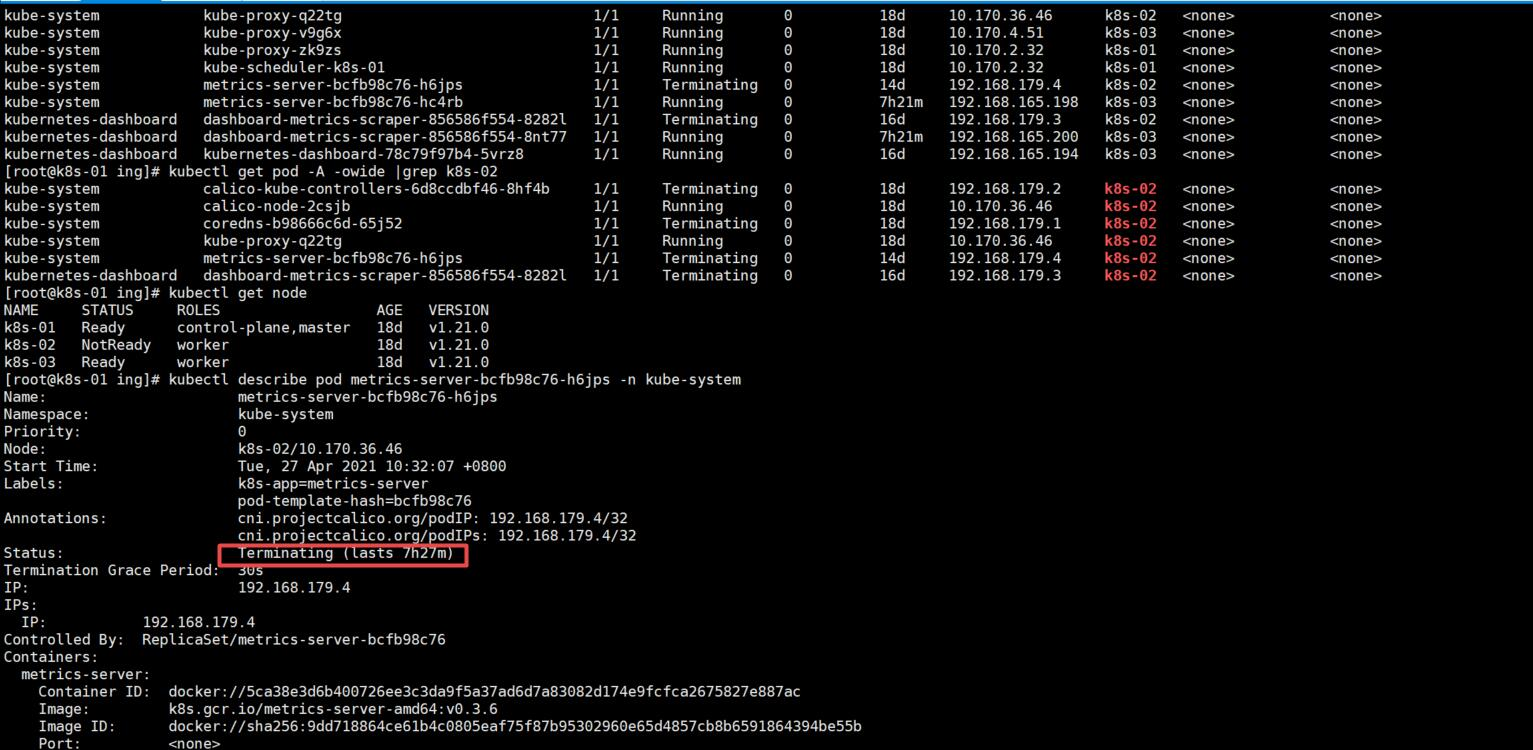The width and height of the screenshot is (1533, 750).
Task: Click the 'Namespace:' field label
Action: point(47,414)
